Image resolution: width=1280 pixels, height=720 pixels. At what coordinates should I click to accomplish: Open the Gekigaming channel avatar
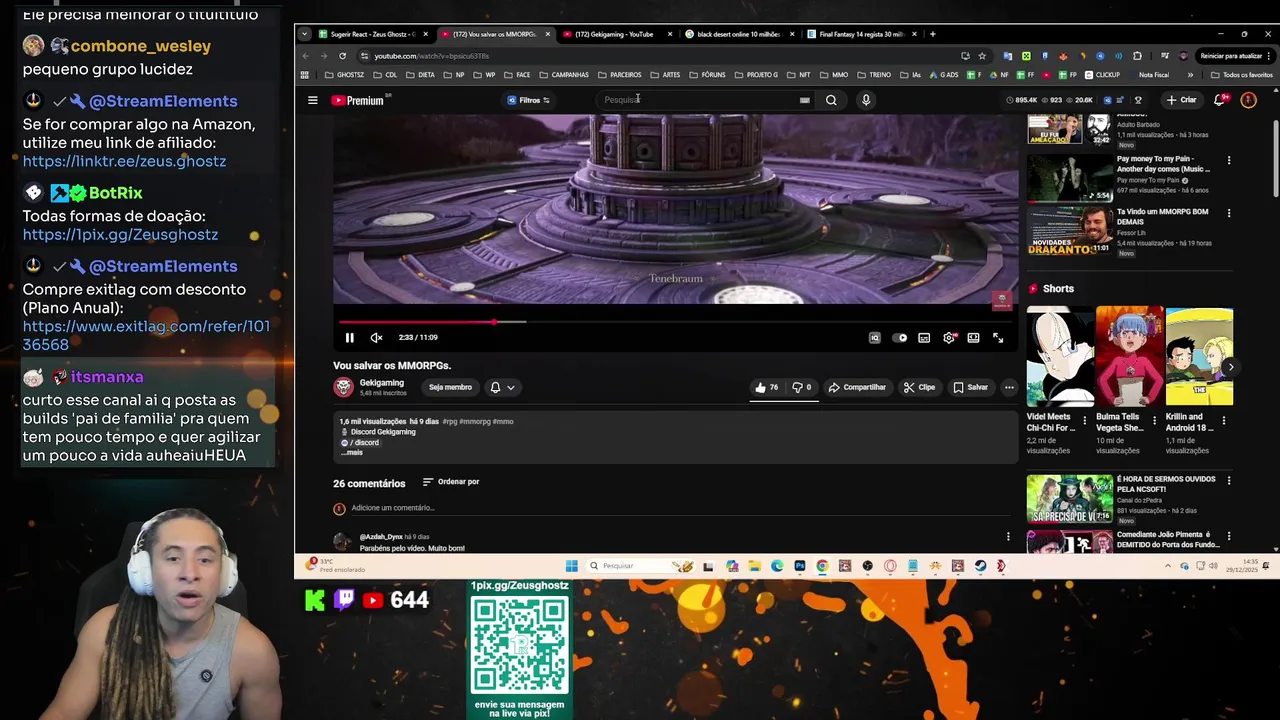(x=344, y=387)
